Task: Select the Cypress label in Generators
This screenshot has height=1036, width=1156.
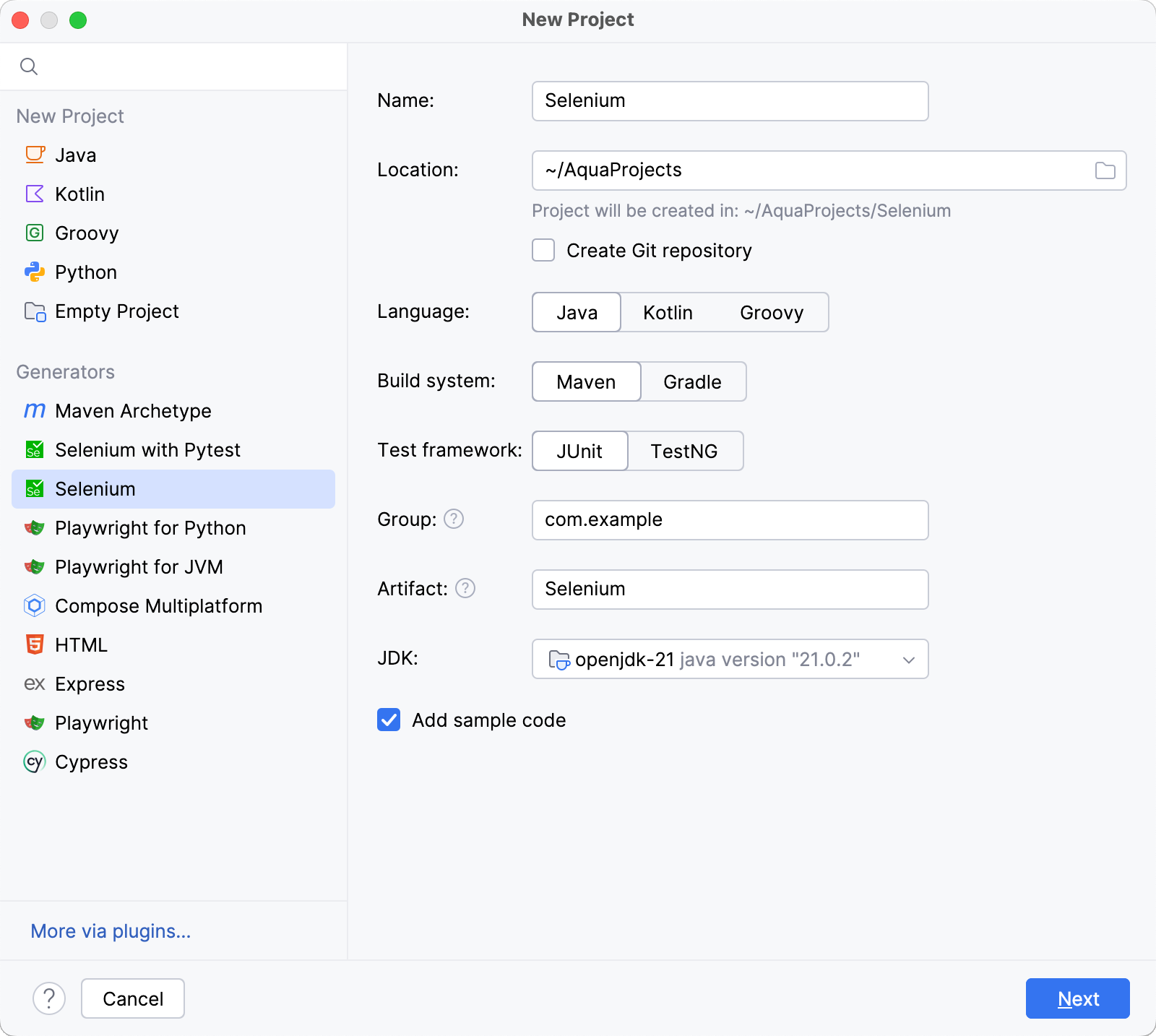Action: point(91,762)
